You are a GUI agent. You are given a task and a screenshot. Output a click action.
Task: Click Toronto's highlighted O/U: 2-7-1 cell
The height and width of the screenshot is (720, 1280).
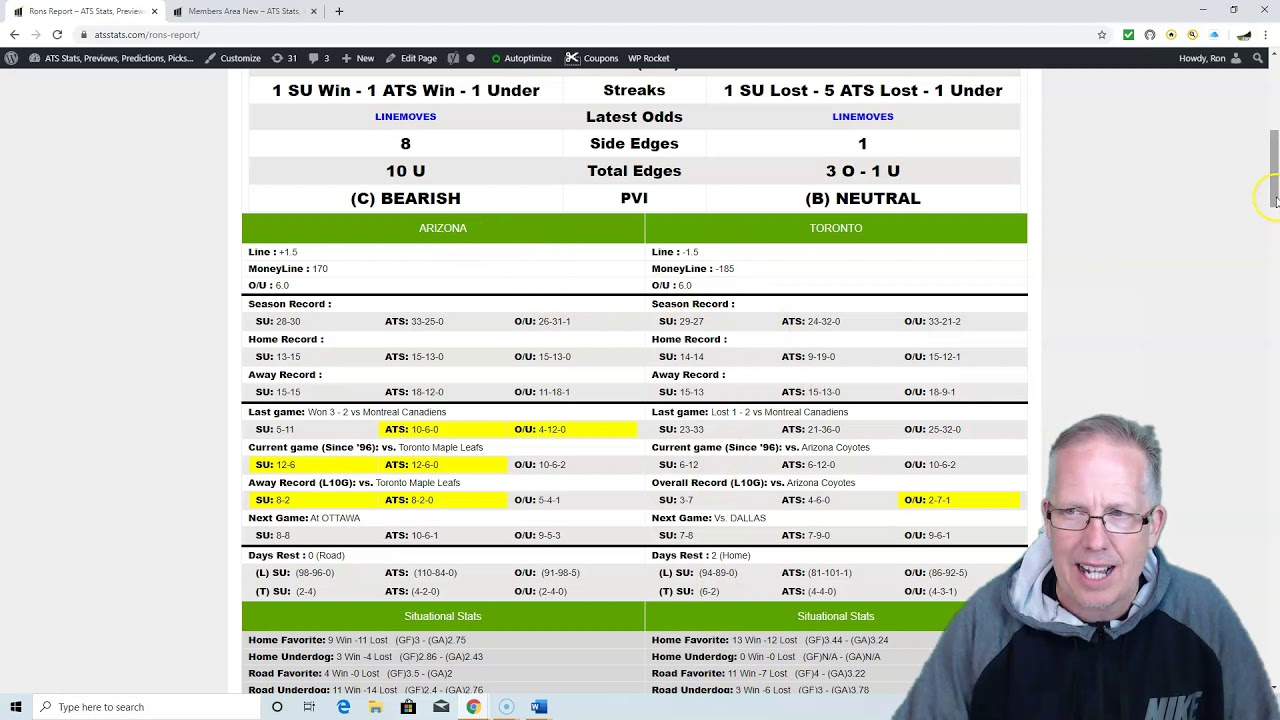(x=958, y=500)
